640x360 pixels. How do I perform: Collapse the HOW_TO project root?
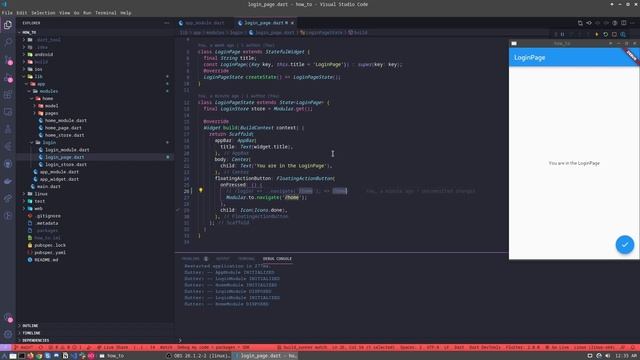click(95, 32)
